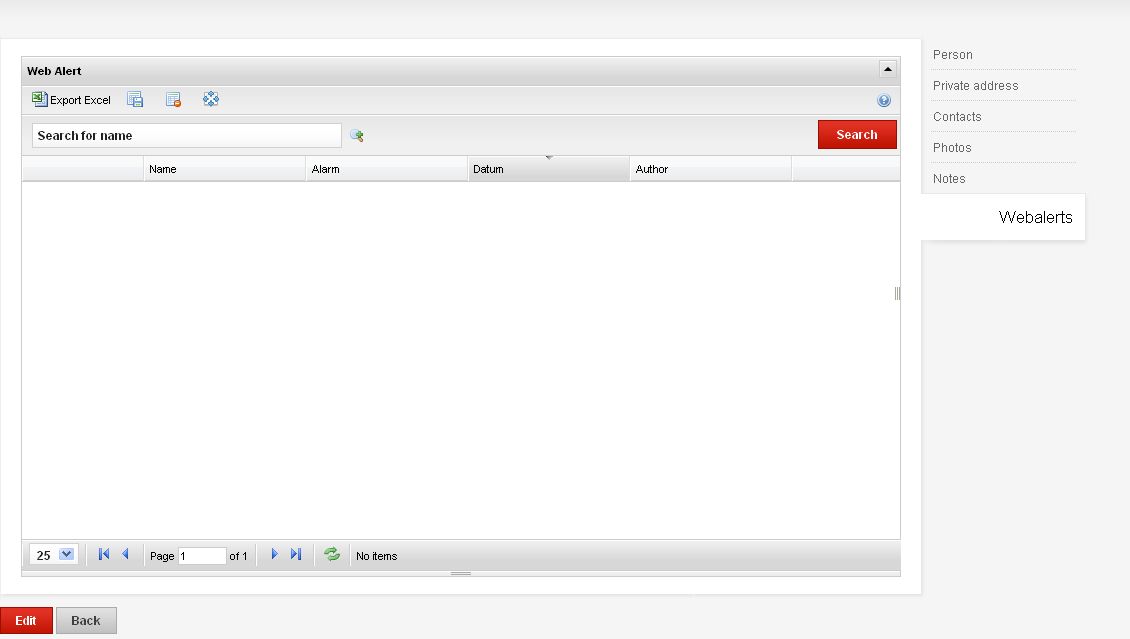
Task: Collapse the Web Alert panel
Action: 887,70
